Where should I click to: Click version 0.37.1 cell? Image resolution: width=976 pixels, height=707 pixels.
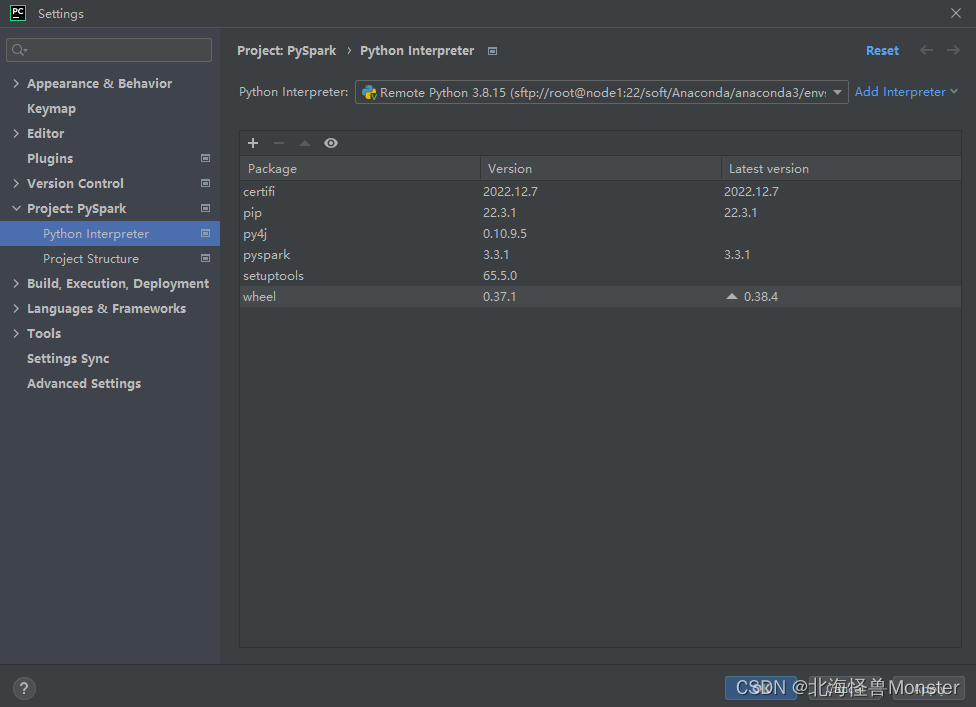(x=499, y=297)
